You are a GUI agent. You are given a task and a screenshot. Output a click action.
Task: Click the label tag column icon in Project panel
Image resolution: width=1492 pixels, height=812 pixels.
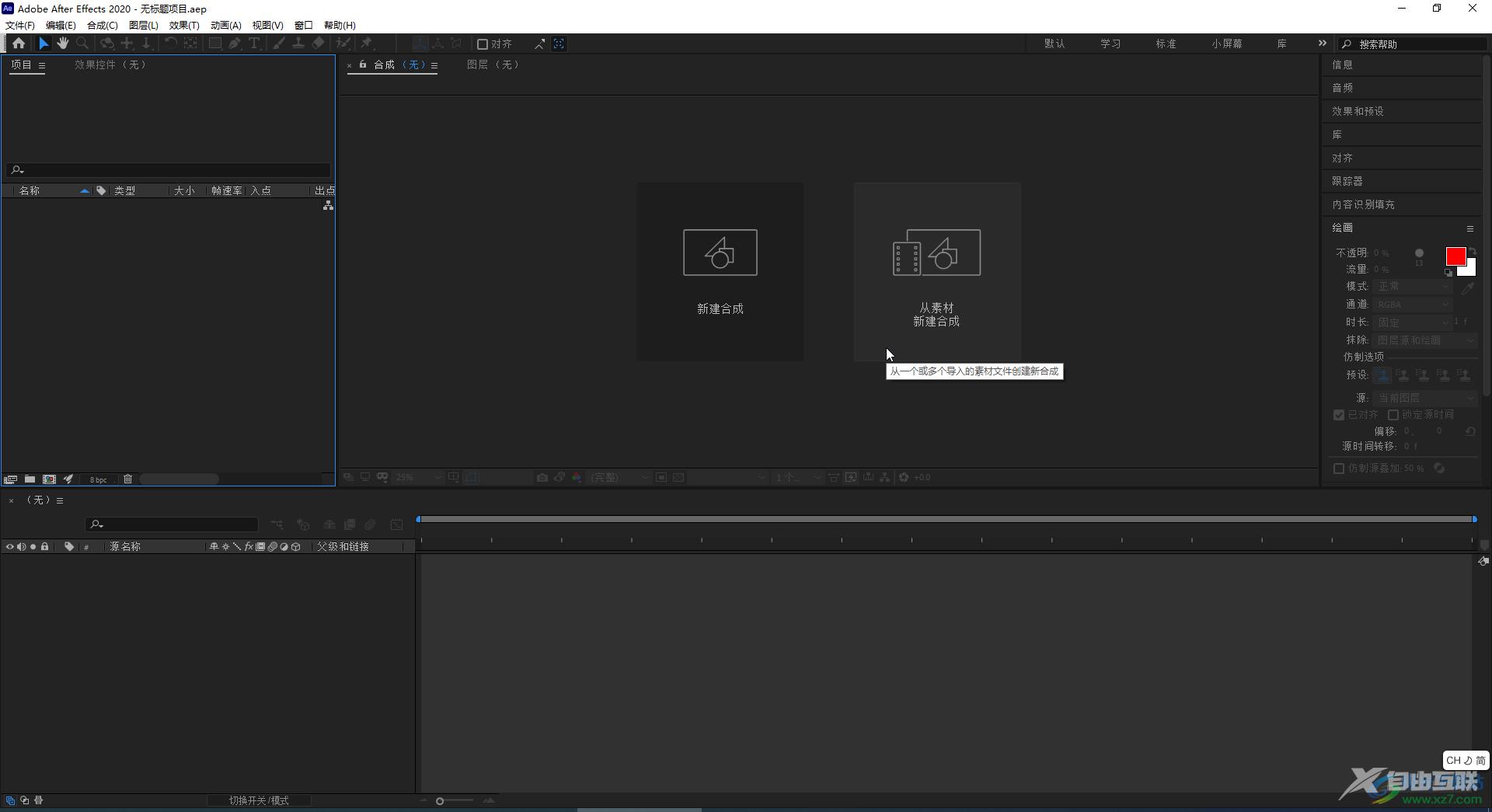tap(101, 190)
